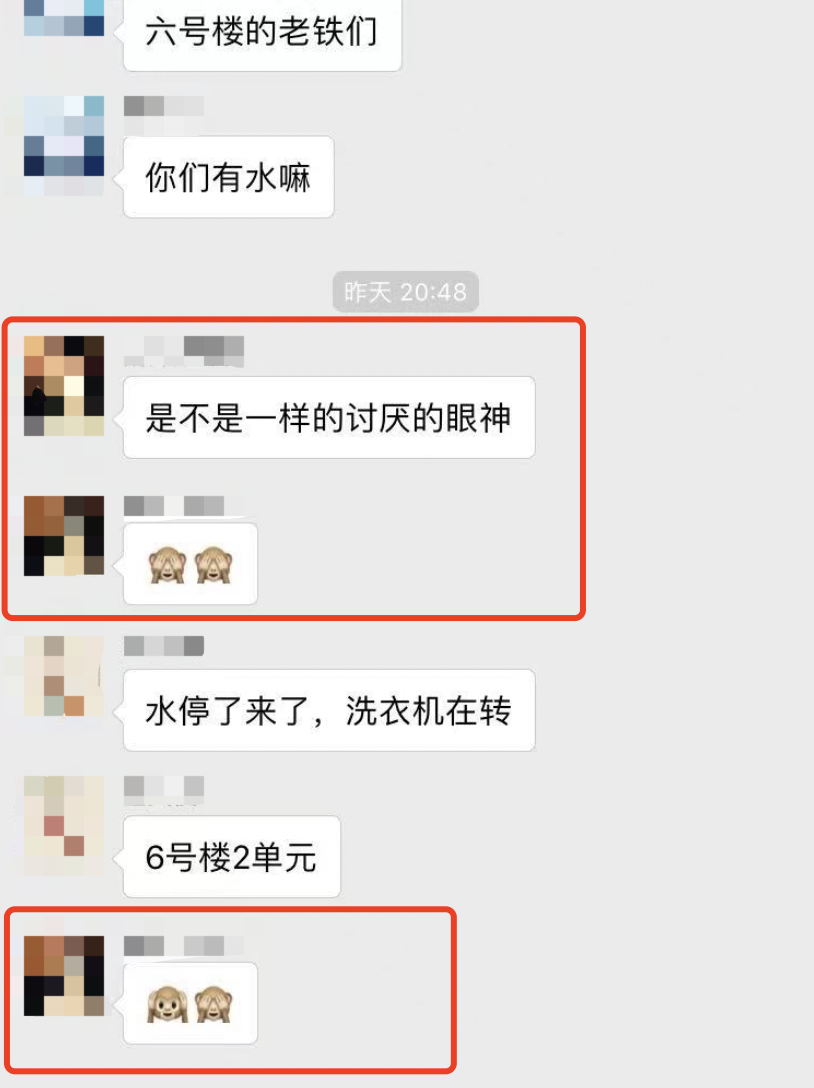This screenshot has height=1088, width=814.
Task: Select the "你们有水嘛" message bubble
Action: [x=228, y=177]
